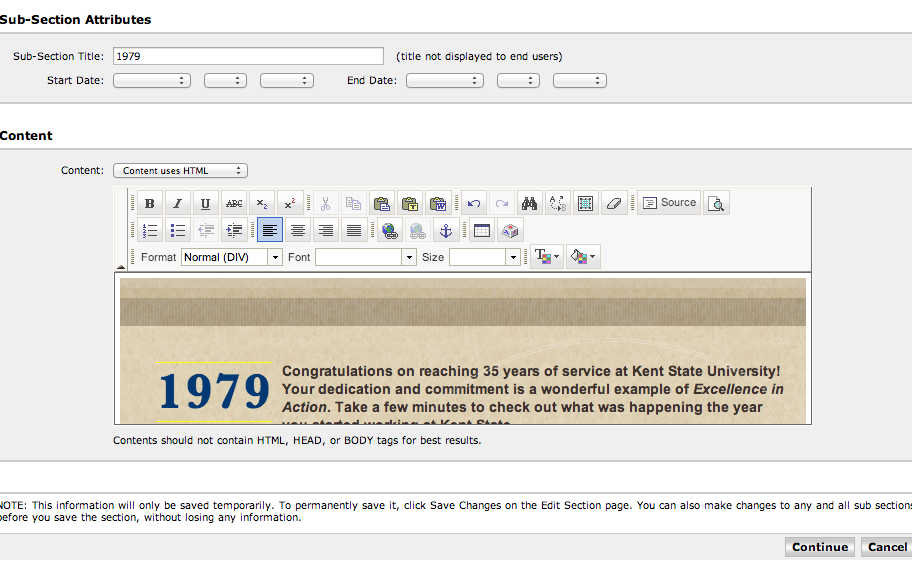This screenshot has height=568, width=912.
Task: Click Paste as plain text icon
Action: click(409, 203)
